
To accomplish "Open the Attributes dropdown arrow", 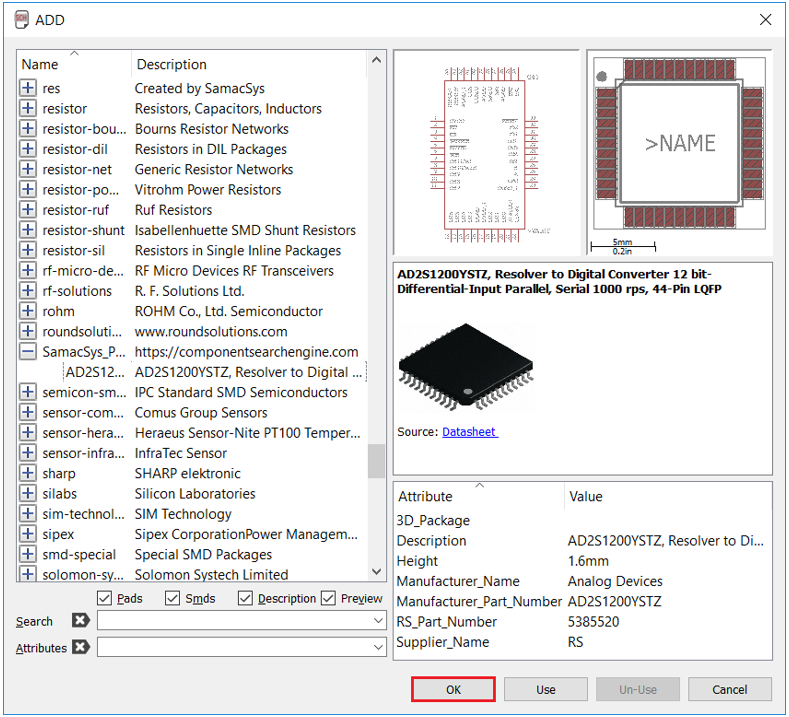I will tap(378, 647).
